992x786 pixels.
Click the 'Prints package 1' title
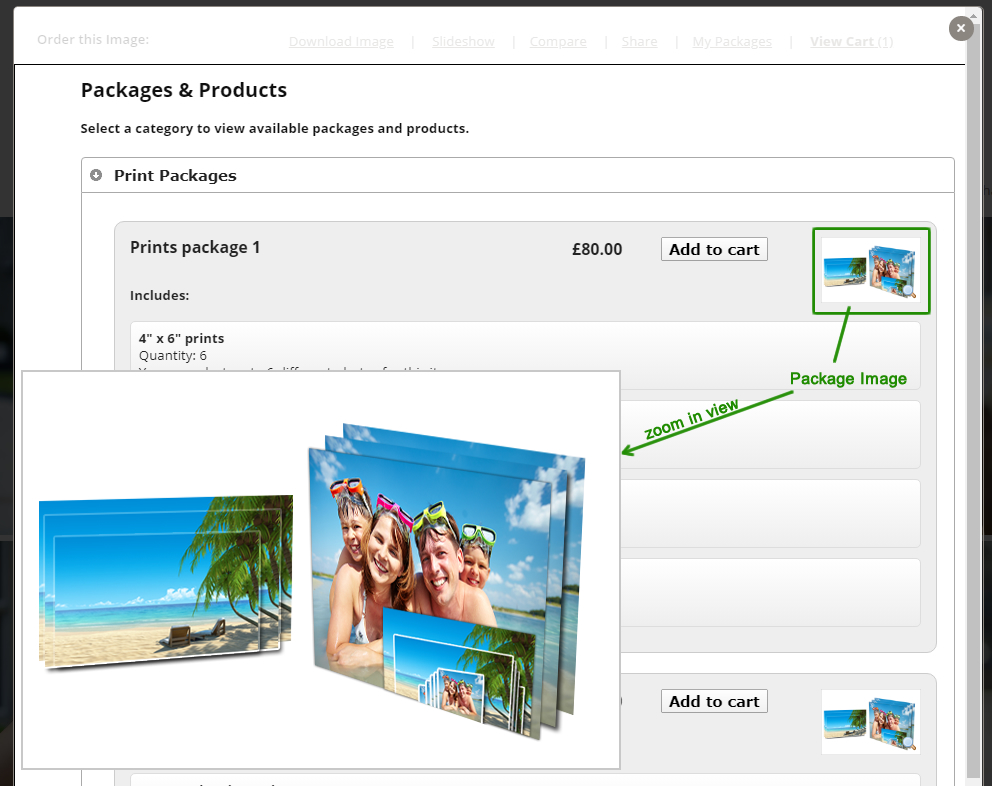(x=195, y=247)
